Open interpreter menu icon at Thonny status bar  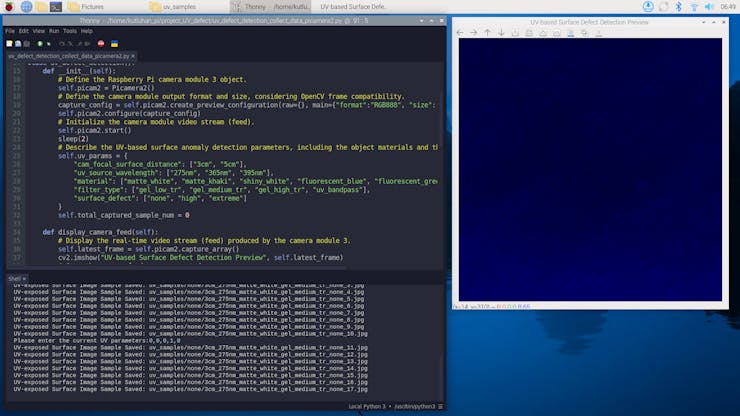click(440, 407)
